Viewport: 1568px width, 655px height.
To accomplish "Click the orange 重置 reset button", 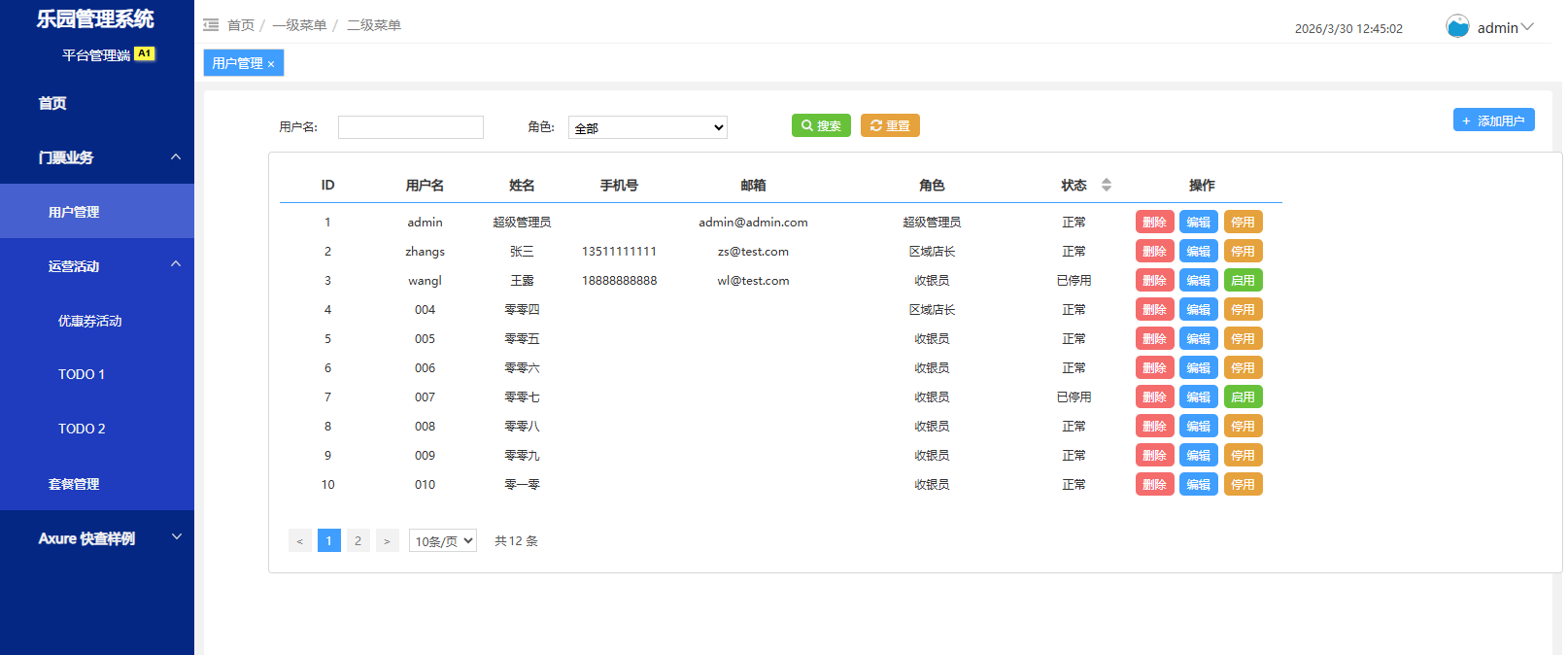I will (x=890, y=125).
